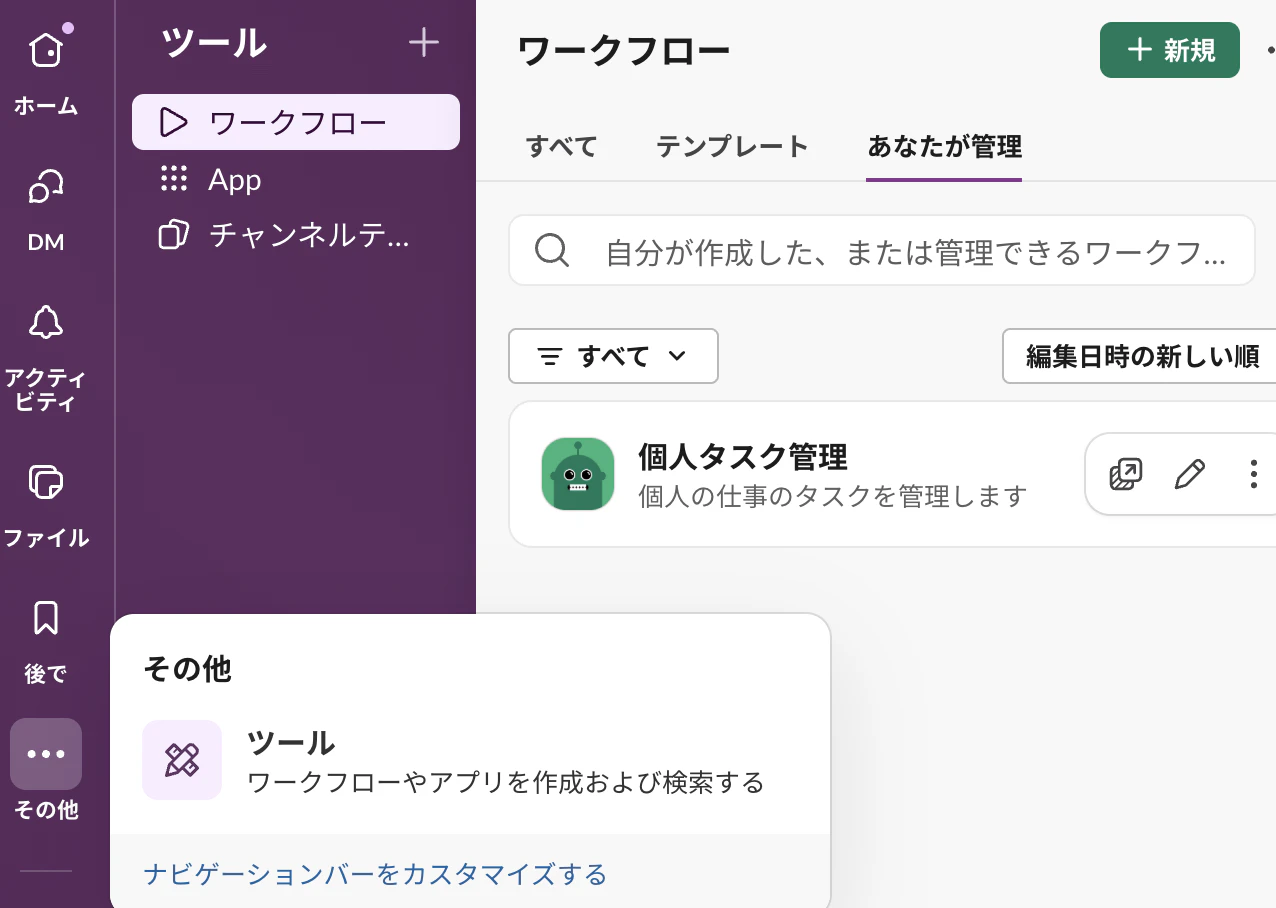Click the workflow search input field
This screenshot has height=908, width=1276.
pos(882,250)
